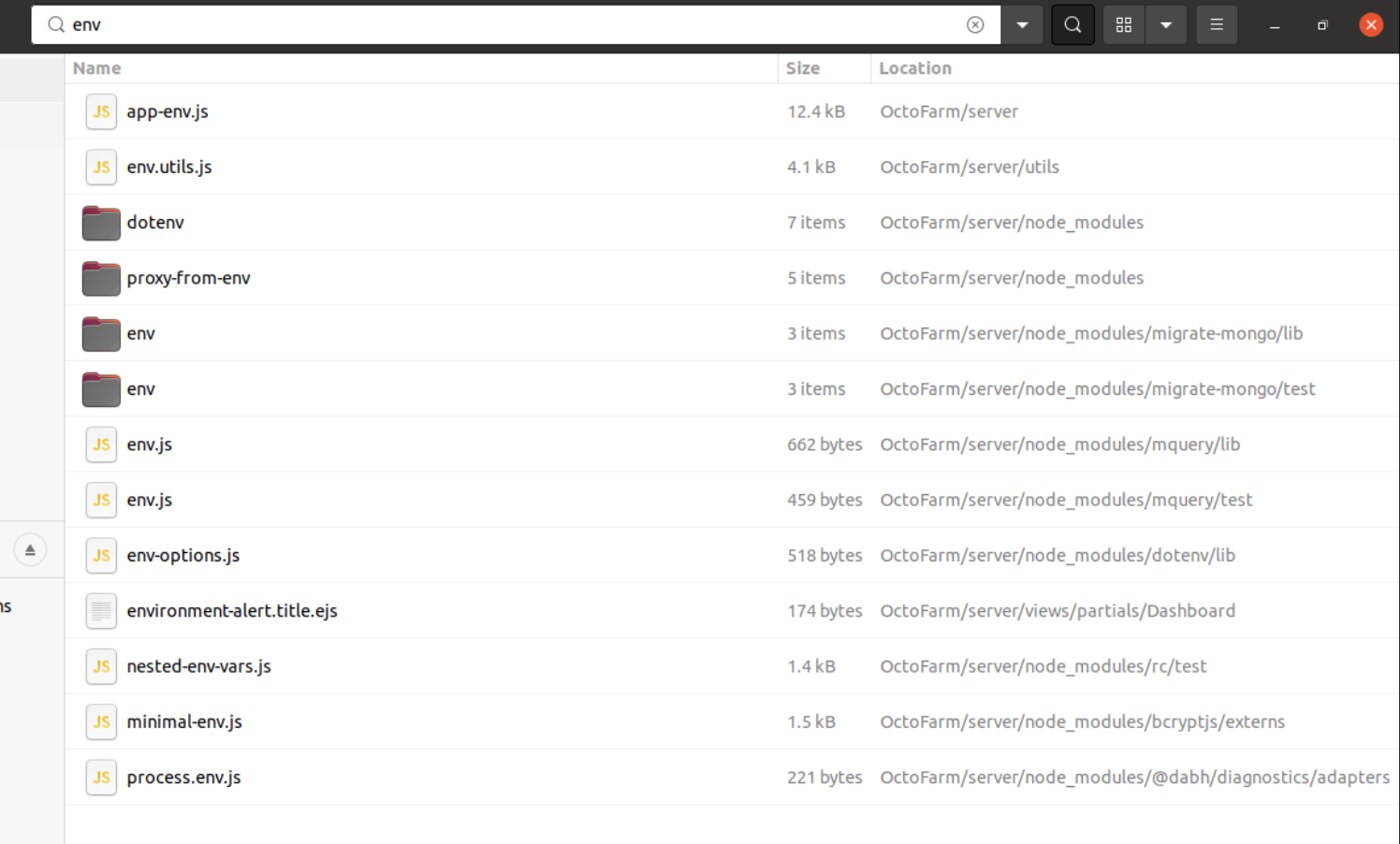Click the JS icon beside app-env.js
Viewport: 1400px width, 844px height.
[100, 111]
